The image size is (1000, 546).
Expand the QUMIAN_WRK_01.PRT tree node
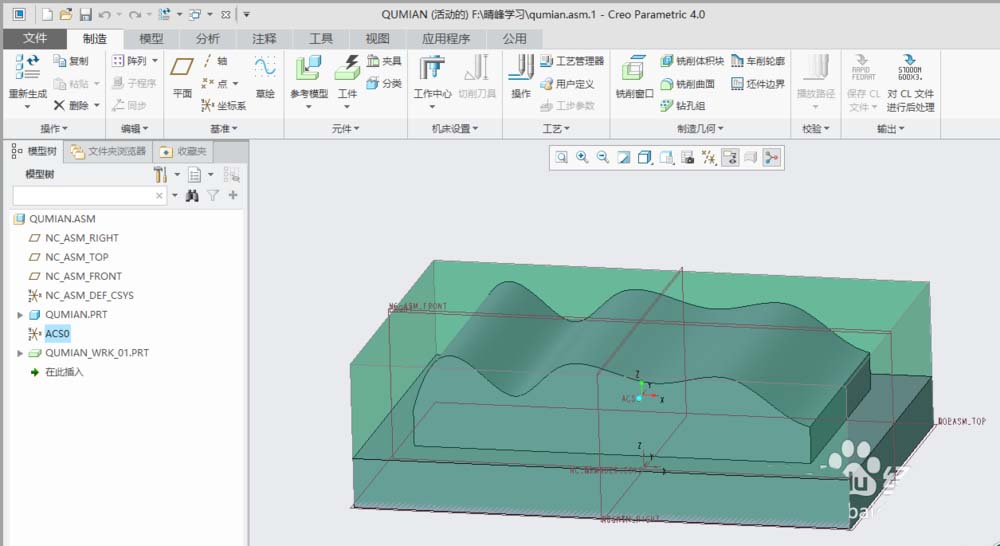[20, 353]
